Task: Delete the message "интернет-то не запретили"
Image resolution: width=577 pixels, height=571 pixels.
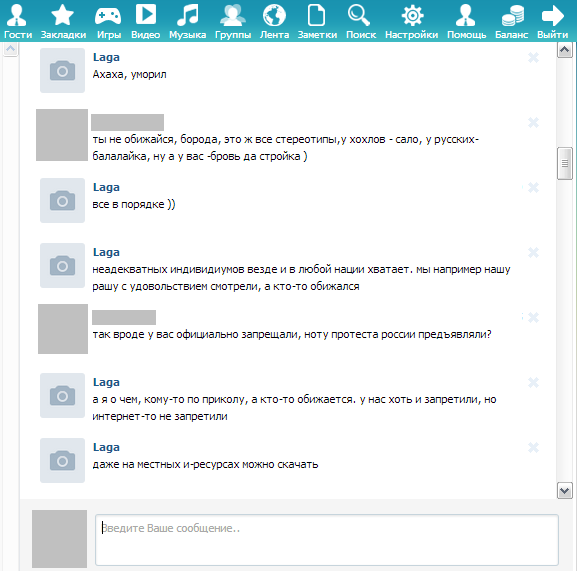Action: coord(533,383)
